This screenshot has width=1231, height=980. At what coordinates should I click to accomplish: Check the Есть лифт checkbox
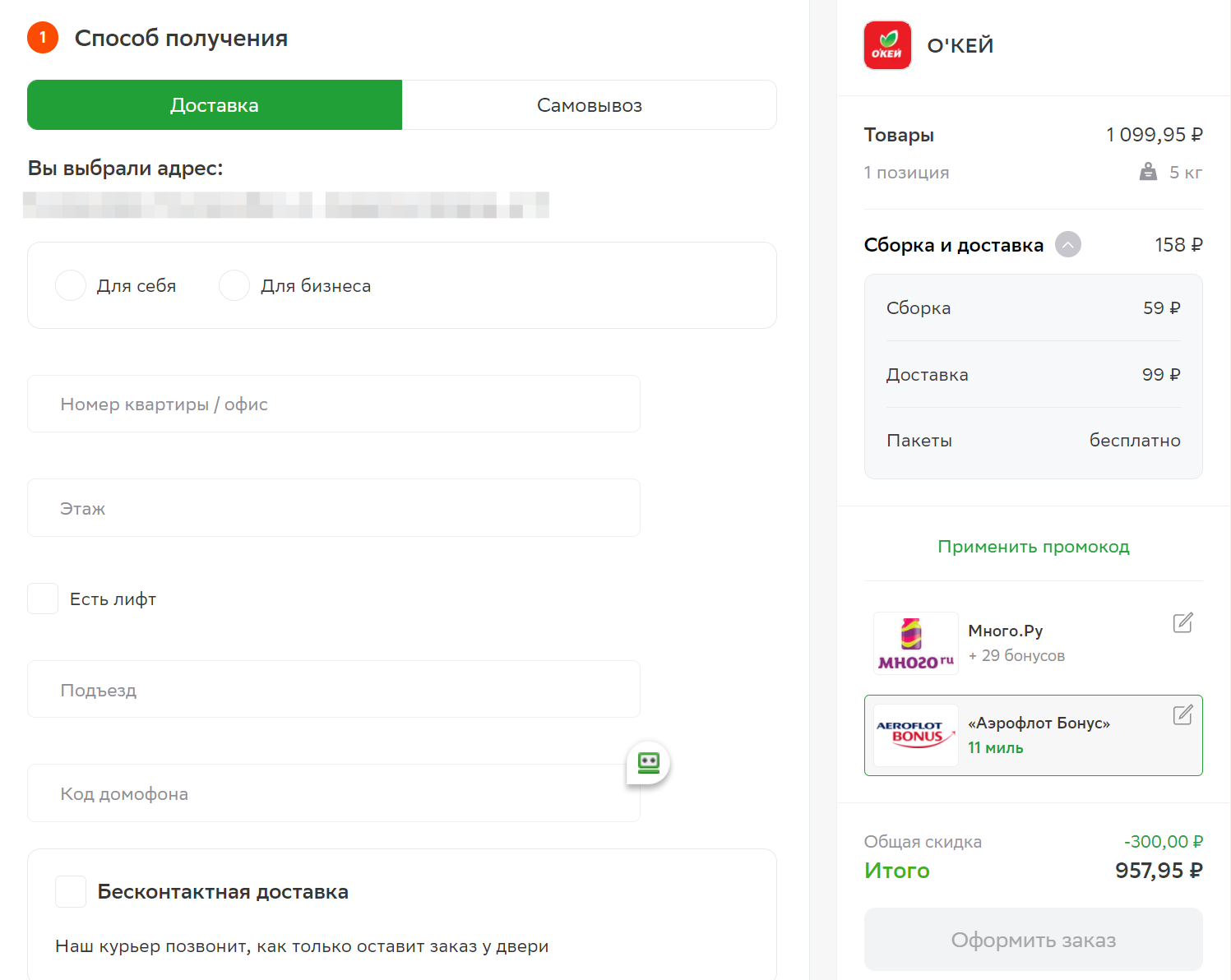coord(43,599)
